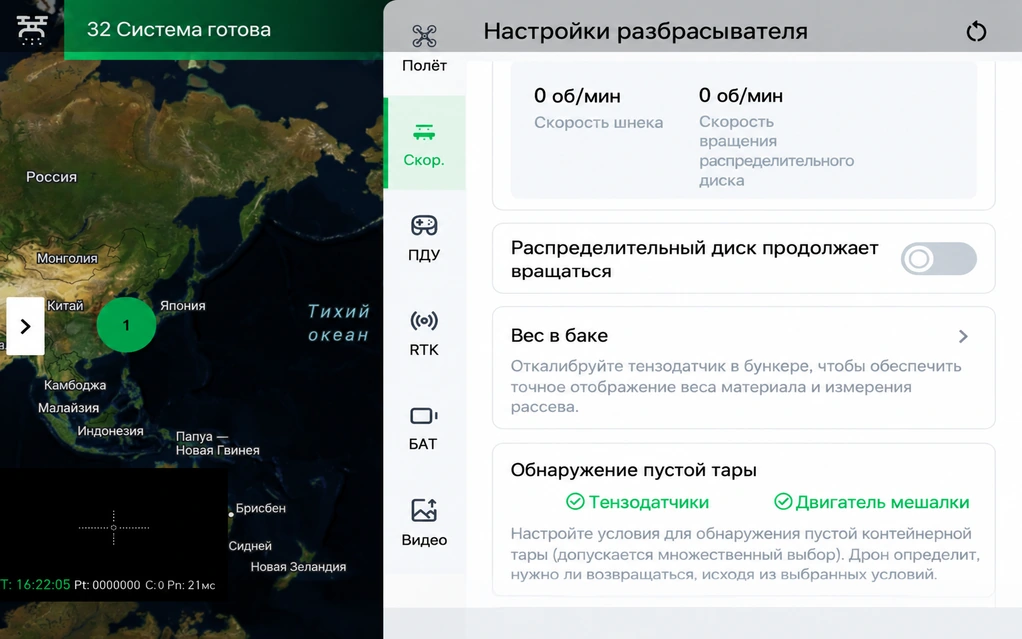Select the Скор. spreader settings tab
The width and height of the screenshot is (1022, 639).
click(x=424, y=144)
